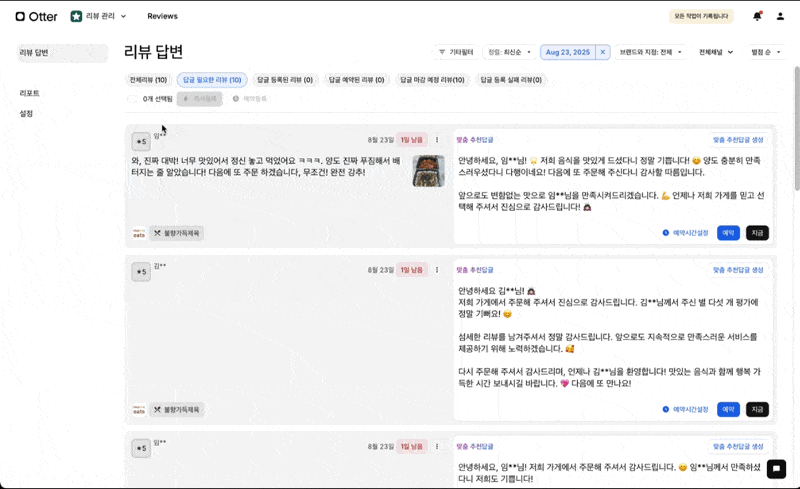
Task: Select the 답글 필요한 리뷰 (10) tab
Action: point(212,80)
